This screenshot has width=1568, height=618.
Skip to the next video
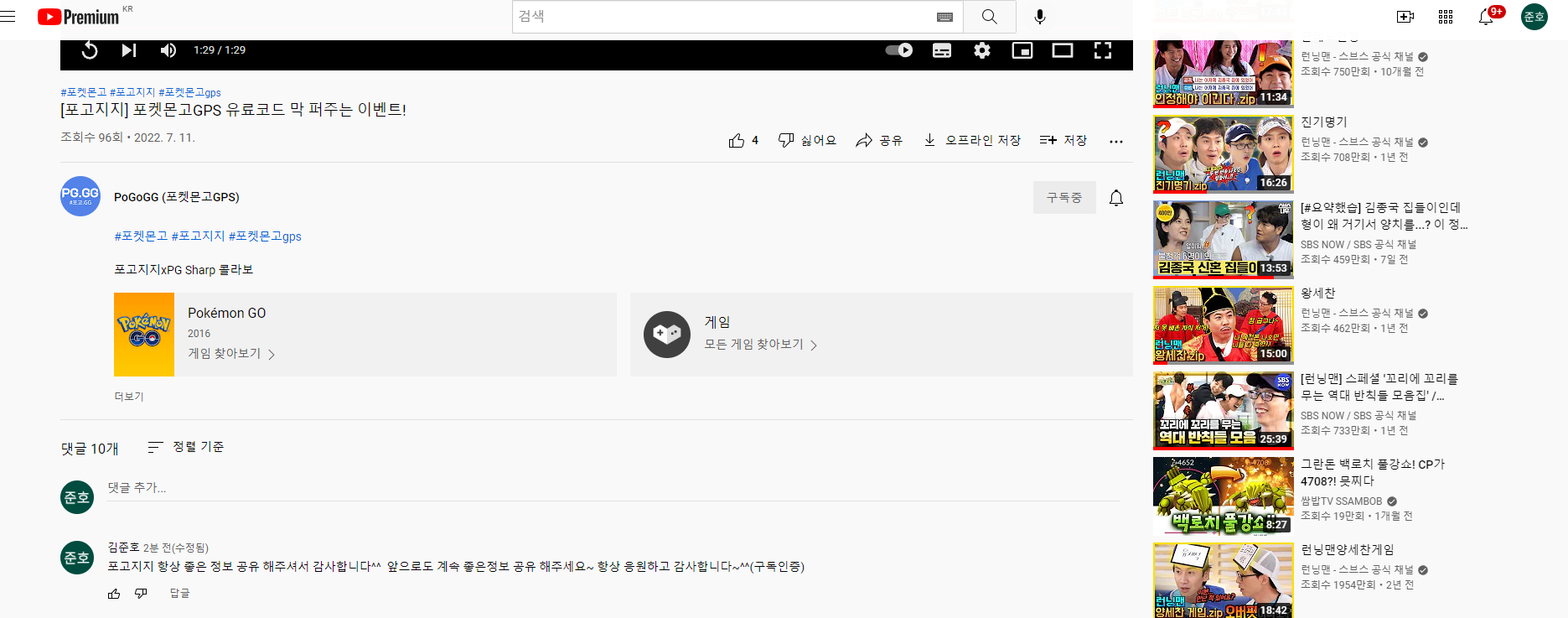point(128,50)
